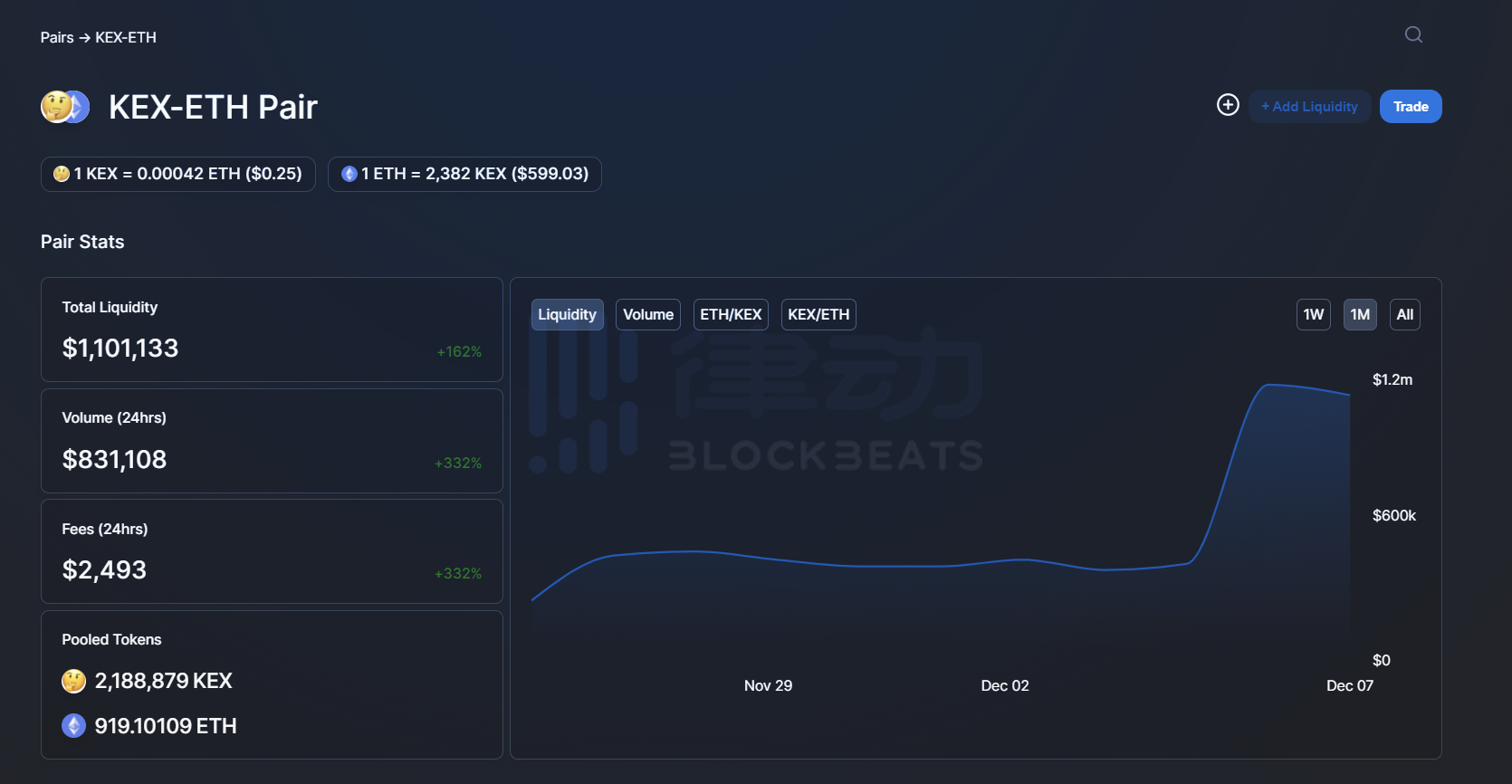Image resolution: width=1512 pixels, height=784 pixels.
Task: Go back to Pairs breadcrumb
Action: coord(57,37)
